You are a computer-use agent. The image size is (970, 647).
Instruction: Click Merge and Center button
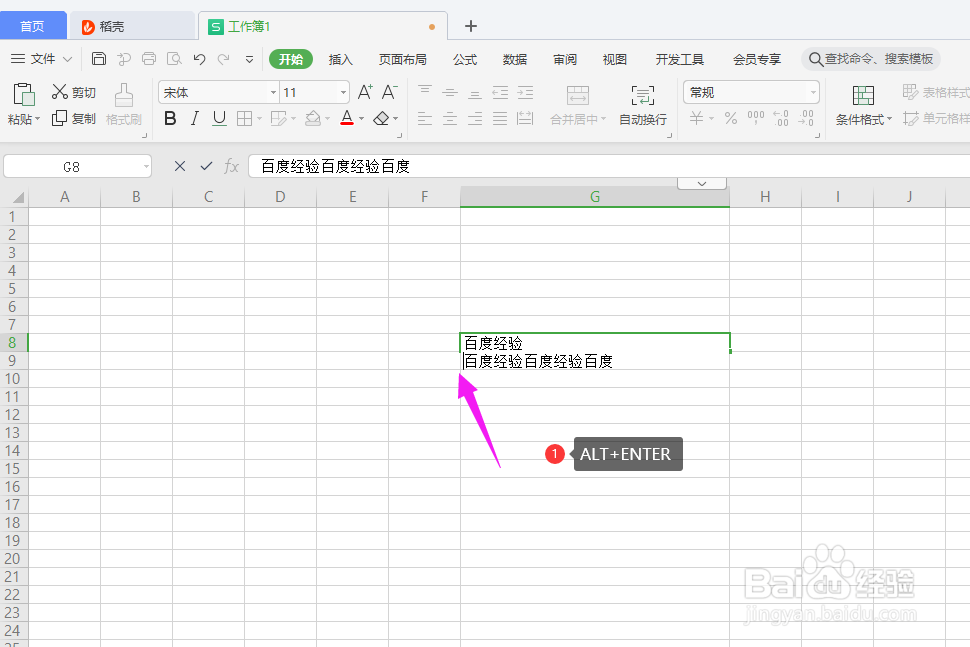pos(578,105)
